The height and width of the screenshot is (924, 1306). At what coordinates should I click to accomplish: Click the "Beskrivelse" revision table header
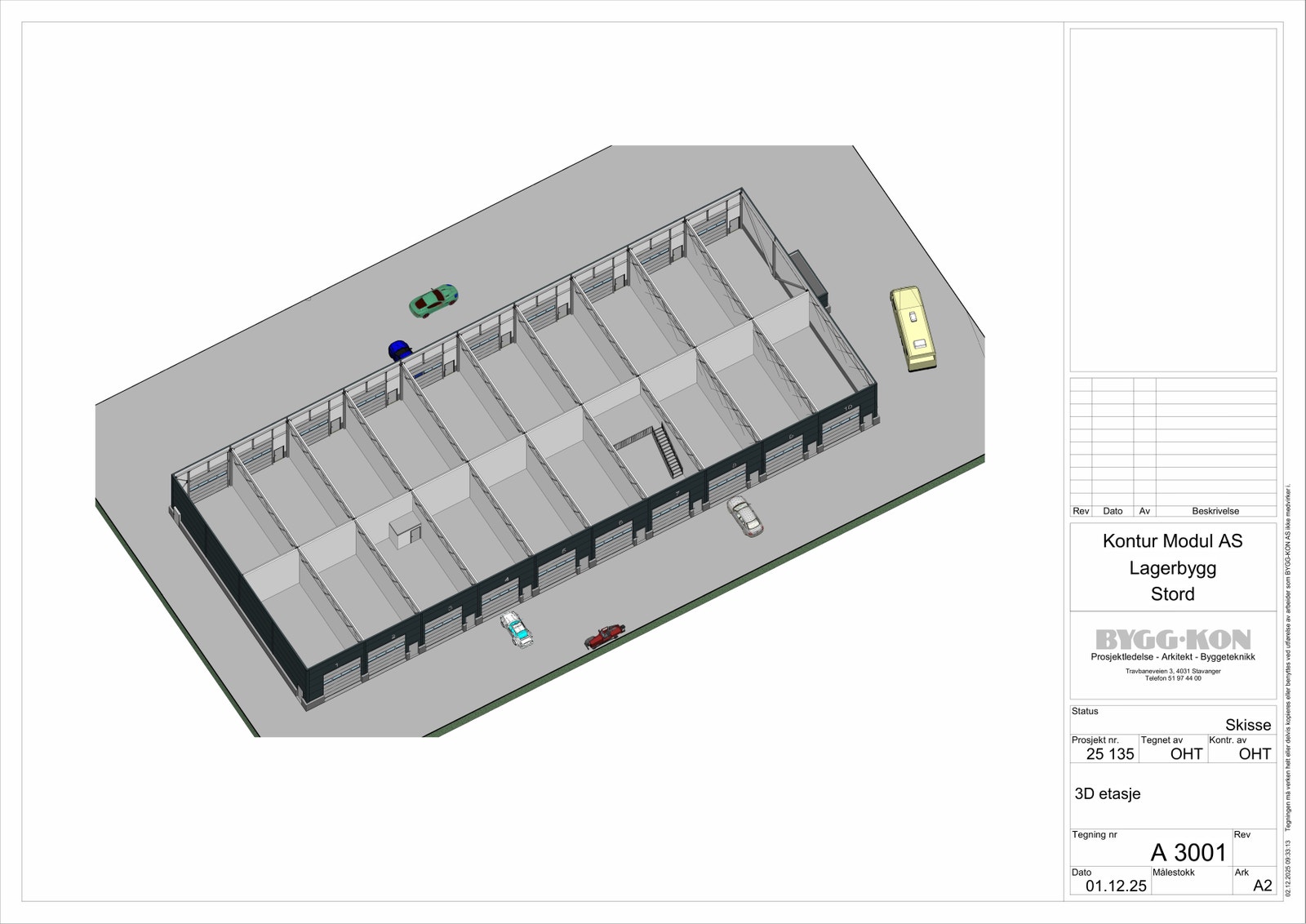(x=1215, y=511)
